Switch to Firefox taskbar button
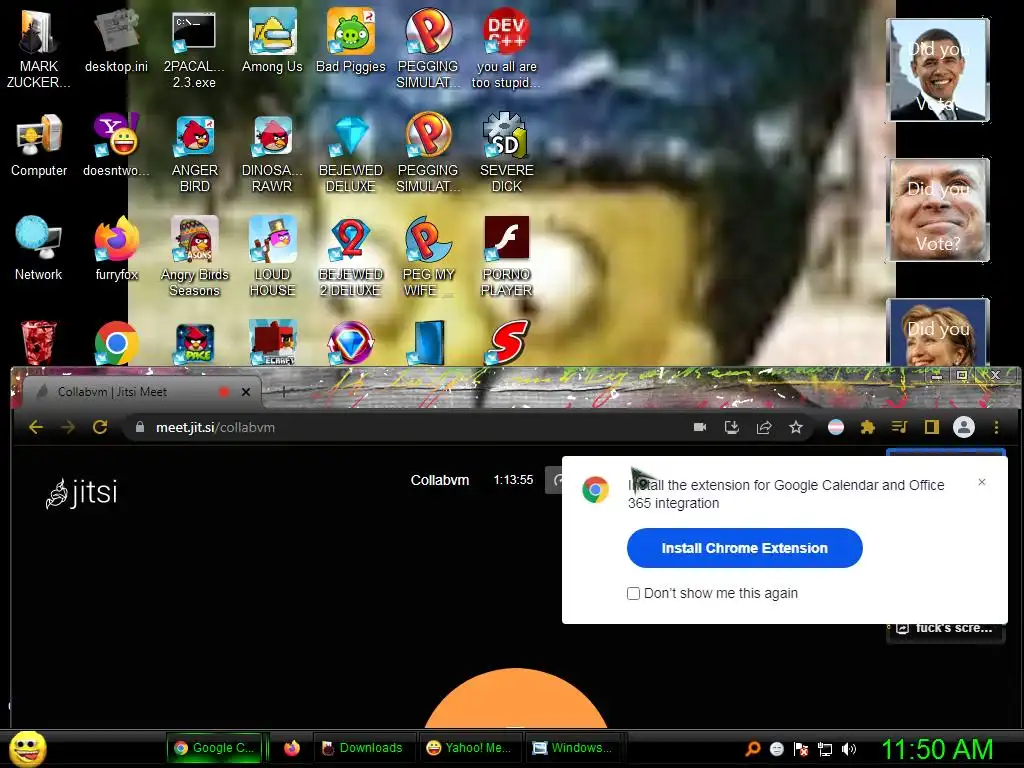Image resolution: width=1024 pixels, height=768 pixels. [291, 748]
